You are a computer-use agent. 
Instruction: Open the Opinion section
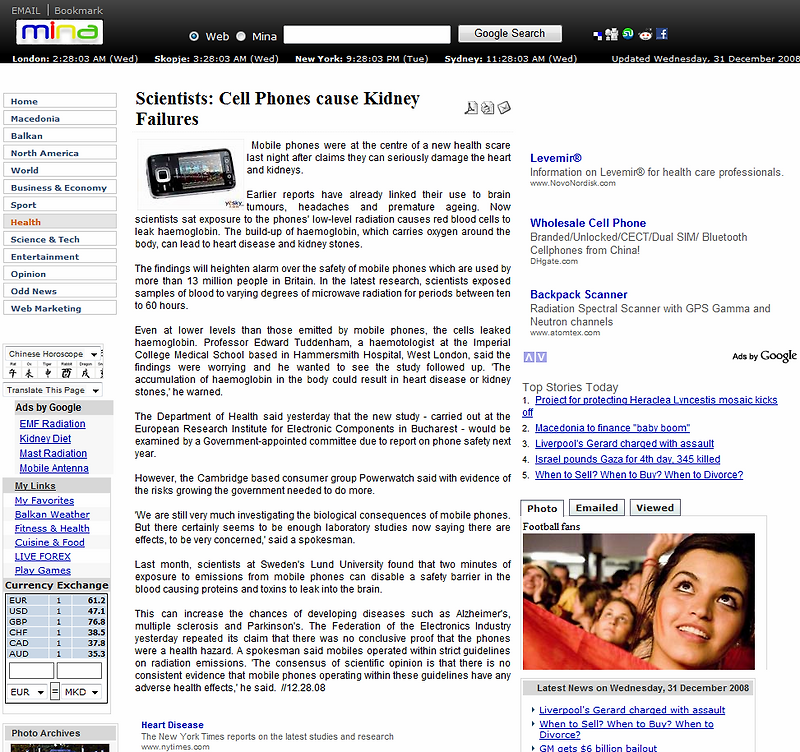60,274
